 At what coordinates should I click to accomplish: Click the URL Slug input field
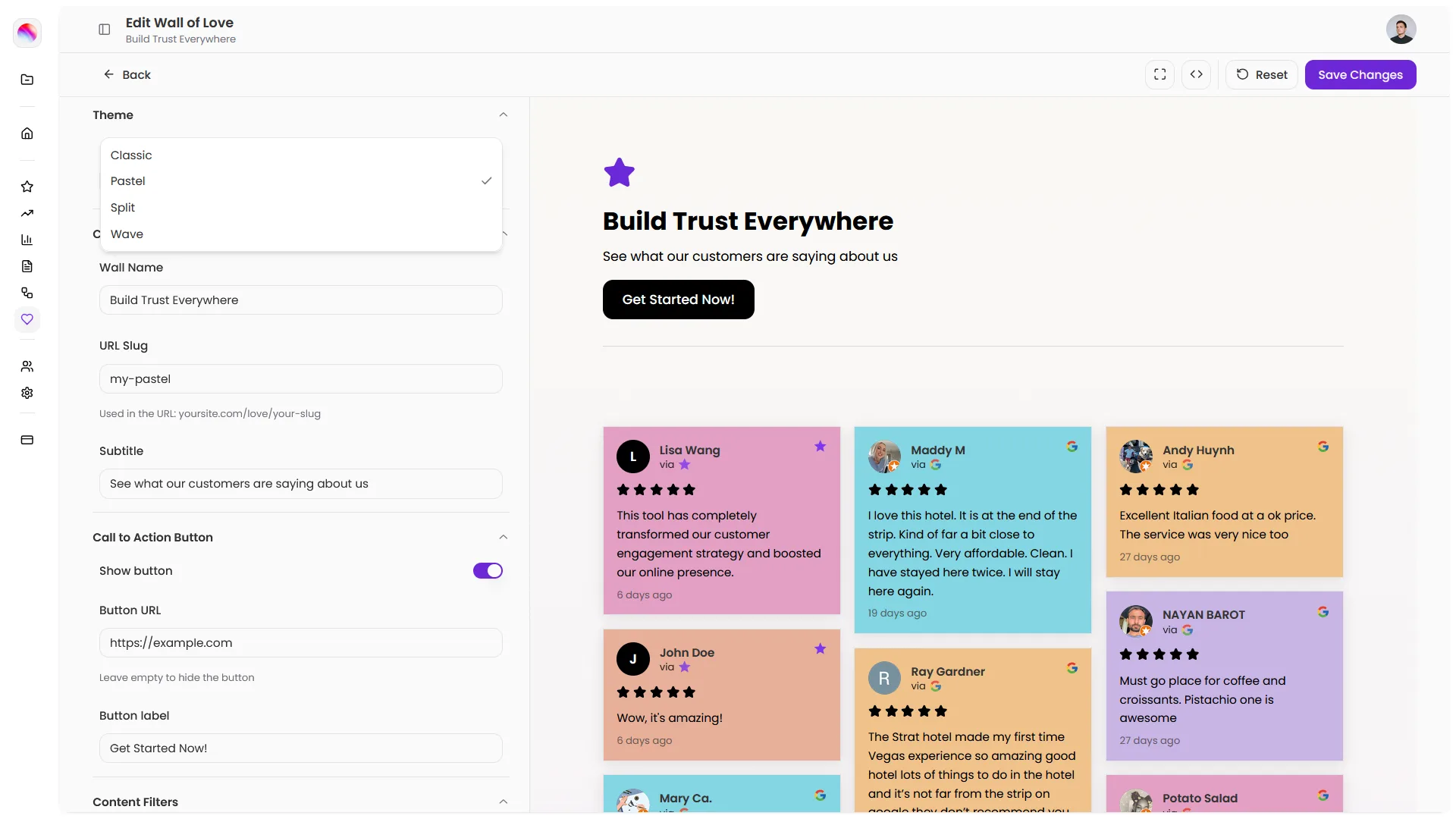pyautogui.click(x=301, y=379)
